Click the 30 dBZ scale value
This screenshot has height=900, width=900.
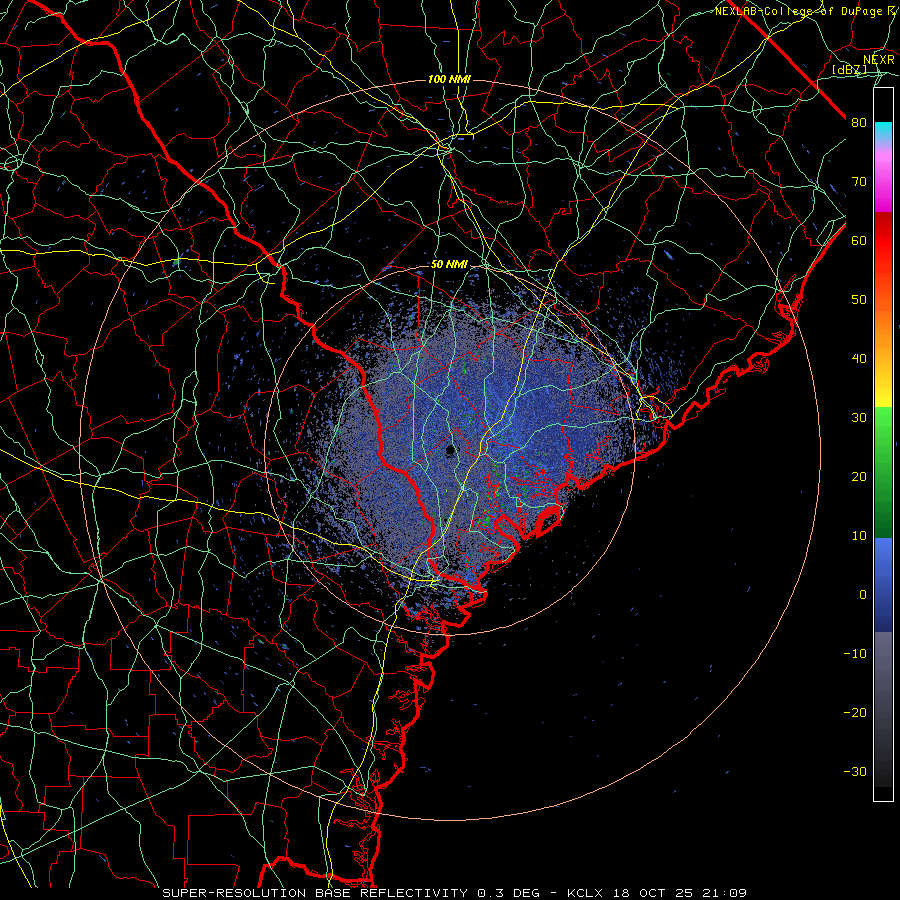pyautogui.click(x=859, y=418)
